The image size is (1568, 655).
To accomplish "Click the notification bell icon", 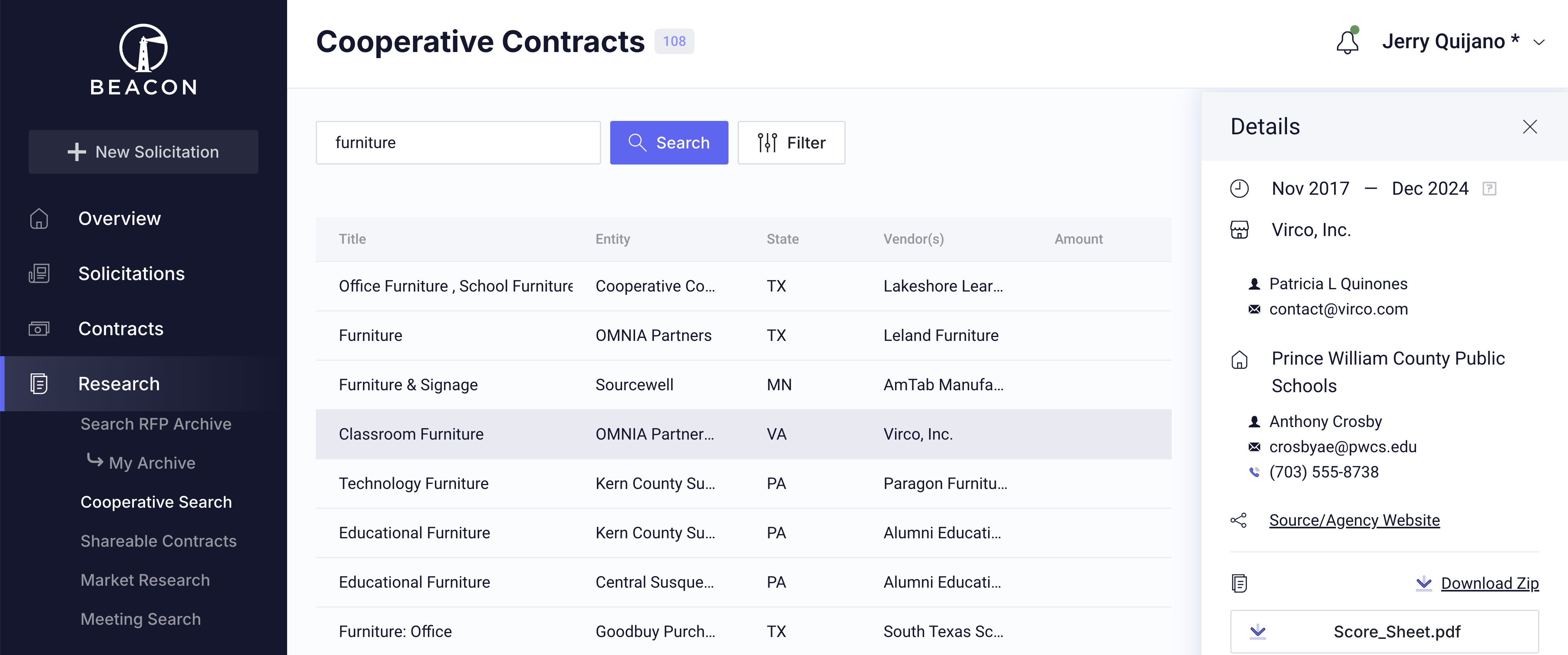I will point(1347,42).
